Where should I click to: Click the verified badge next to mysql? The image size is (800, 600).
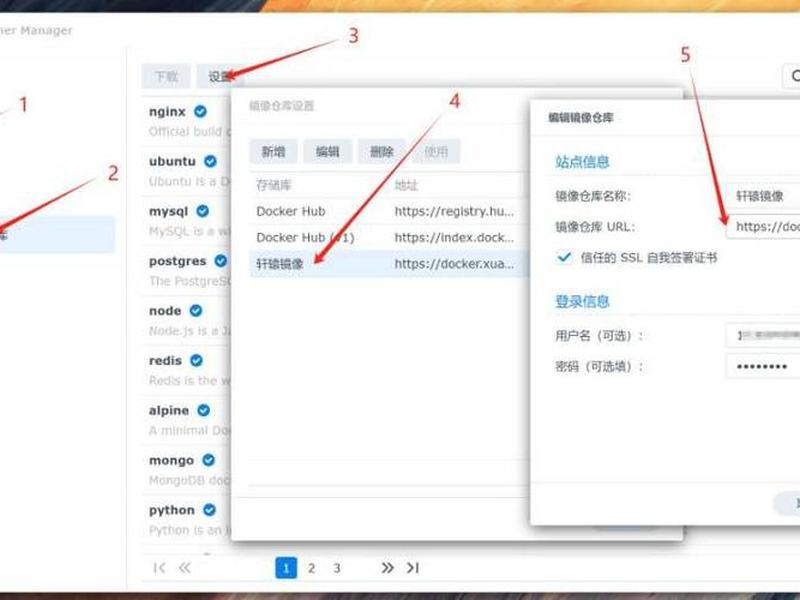[x=203, y=211]
